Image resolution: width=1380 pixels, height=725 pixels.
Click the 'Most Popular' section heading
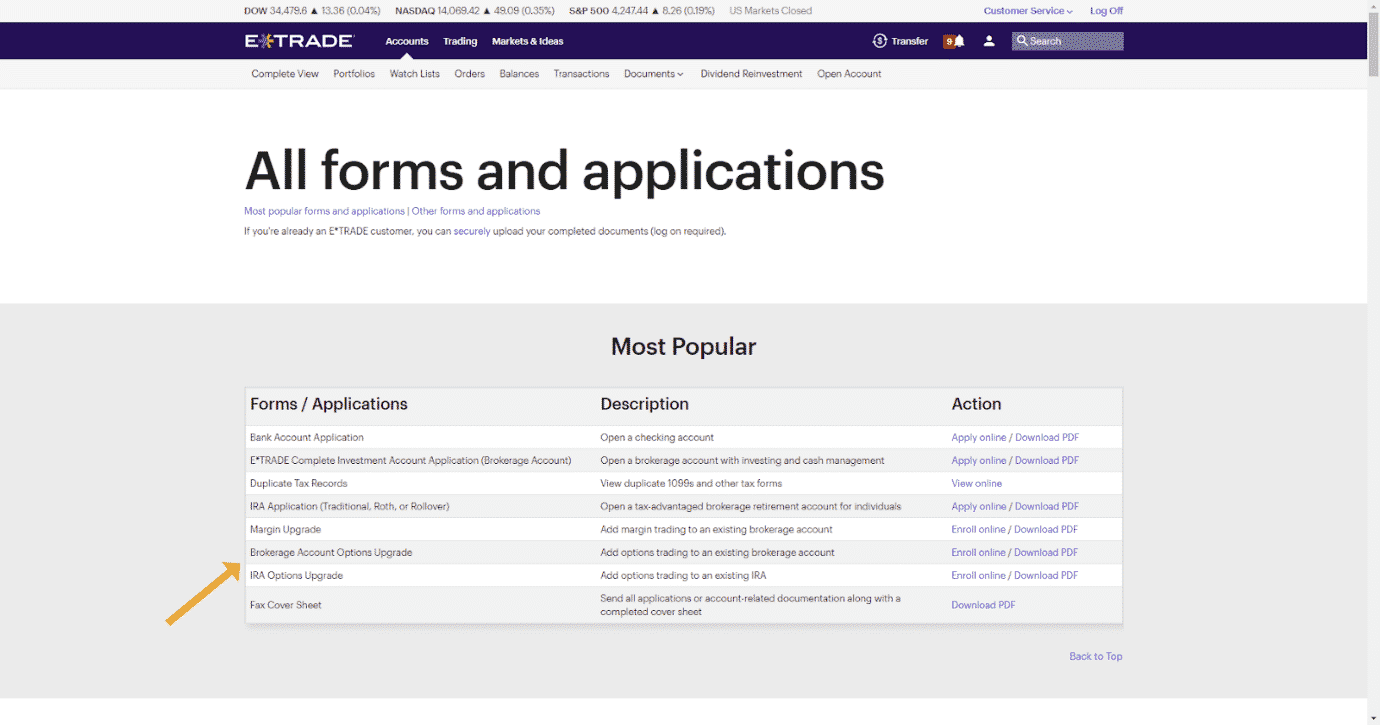(684, 347)
